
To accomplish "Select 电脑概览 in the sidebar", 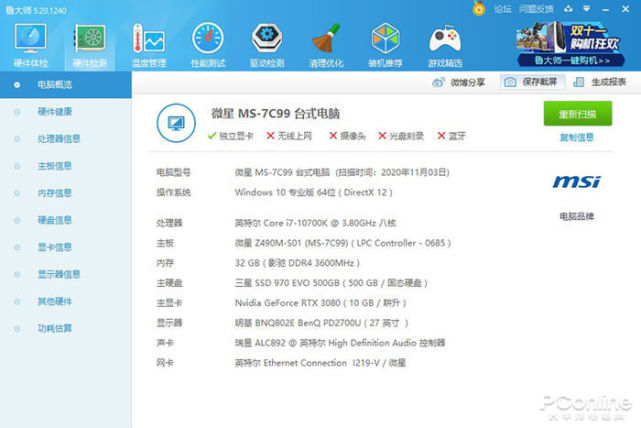I will tap(65, 85).
